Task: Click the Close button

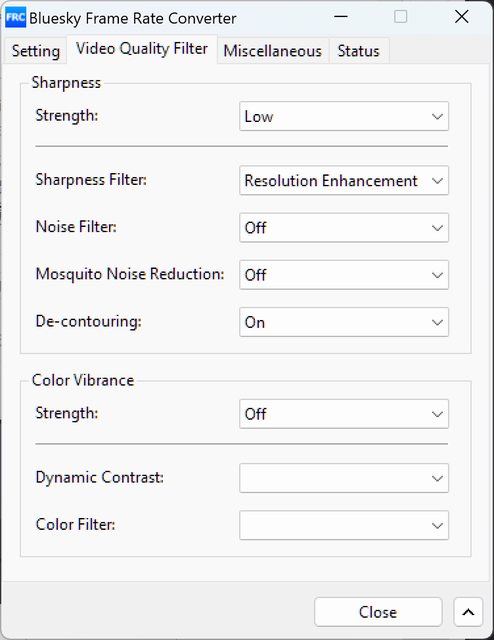Action: tap(378, 612)
